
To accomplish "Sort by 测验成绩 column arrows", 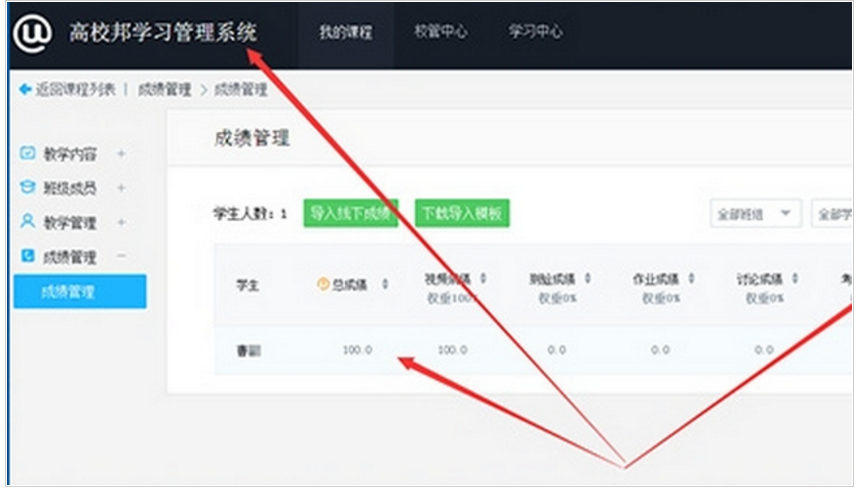I will click(588, 278).
